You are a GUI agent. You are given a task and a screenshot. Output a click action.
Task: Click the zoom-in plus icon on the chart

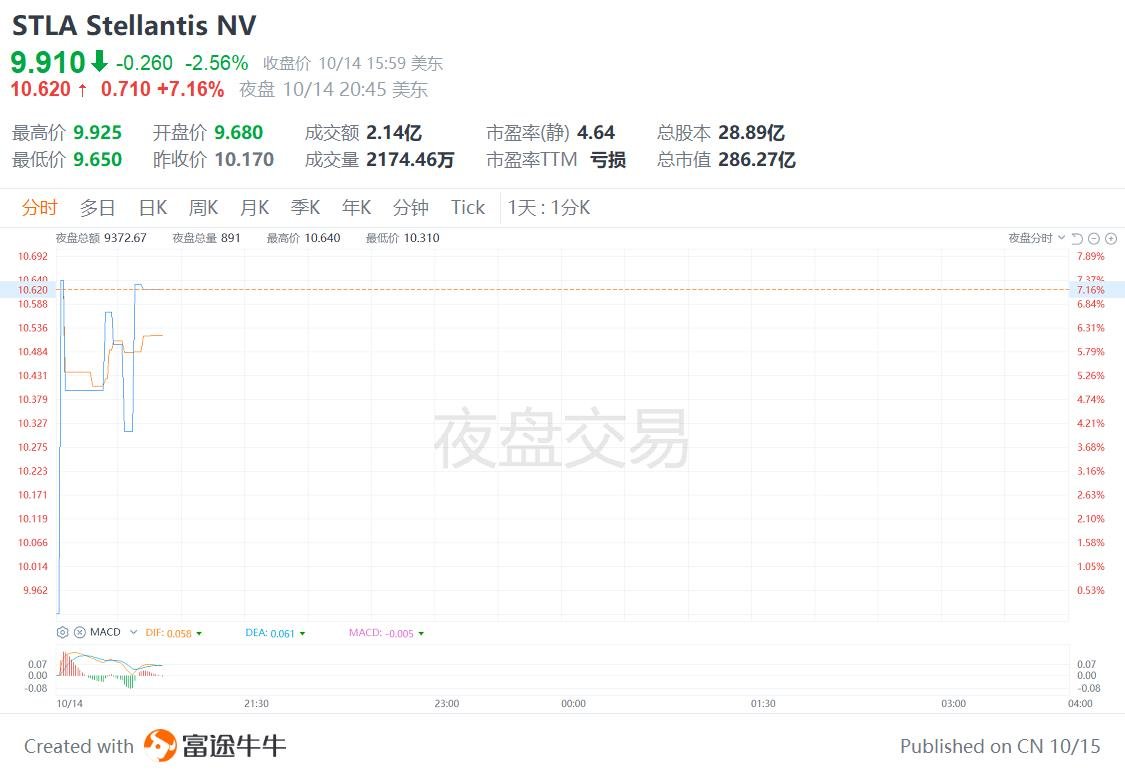(1110, 238)
